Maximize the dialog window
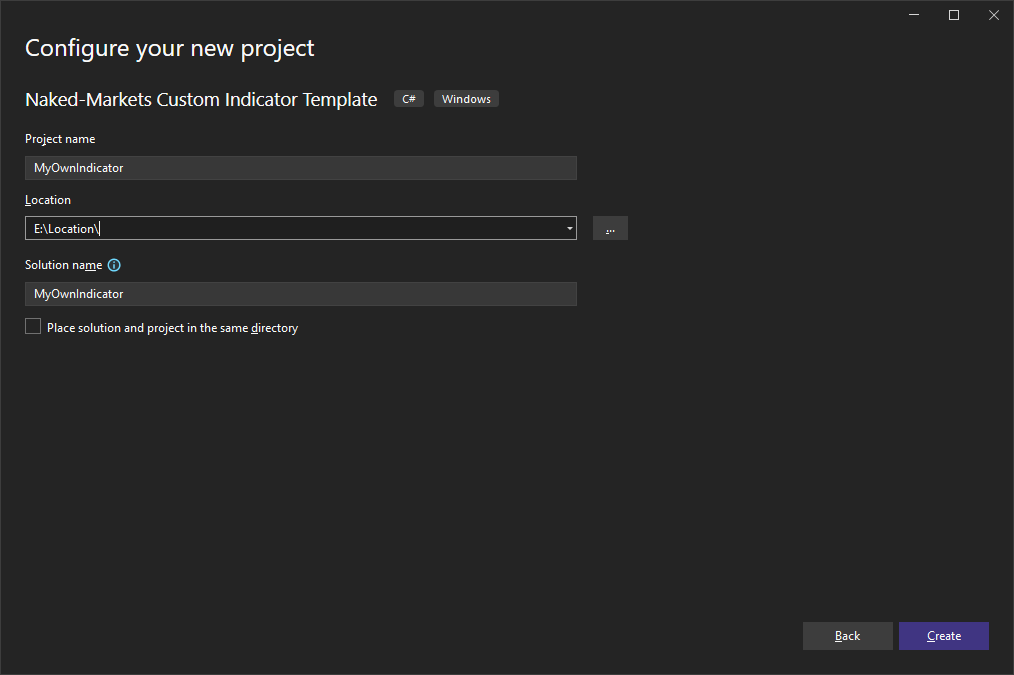Image resolution: width=1014 pixels, height=675 pixels. coord(954,15)
